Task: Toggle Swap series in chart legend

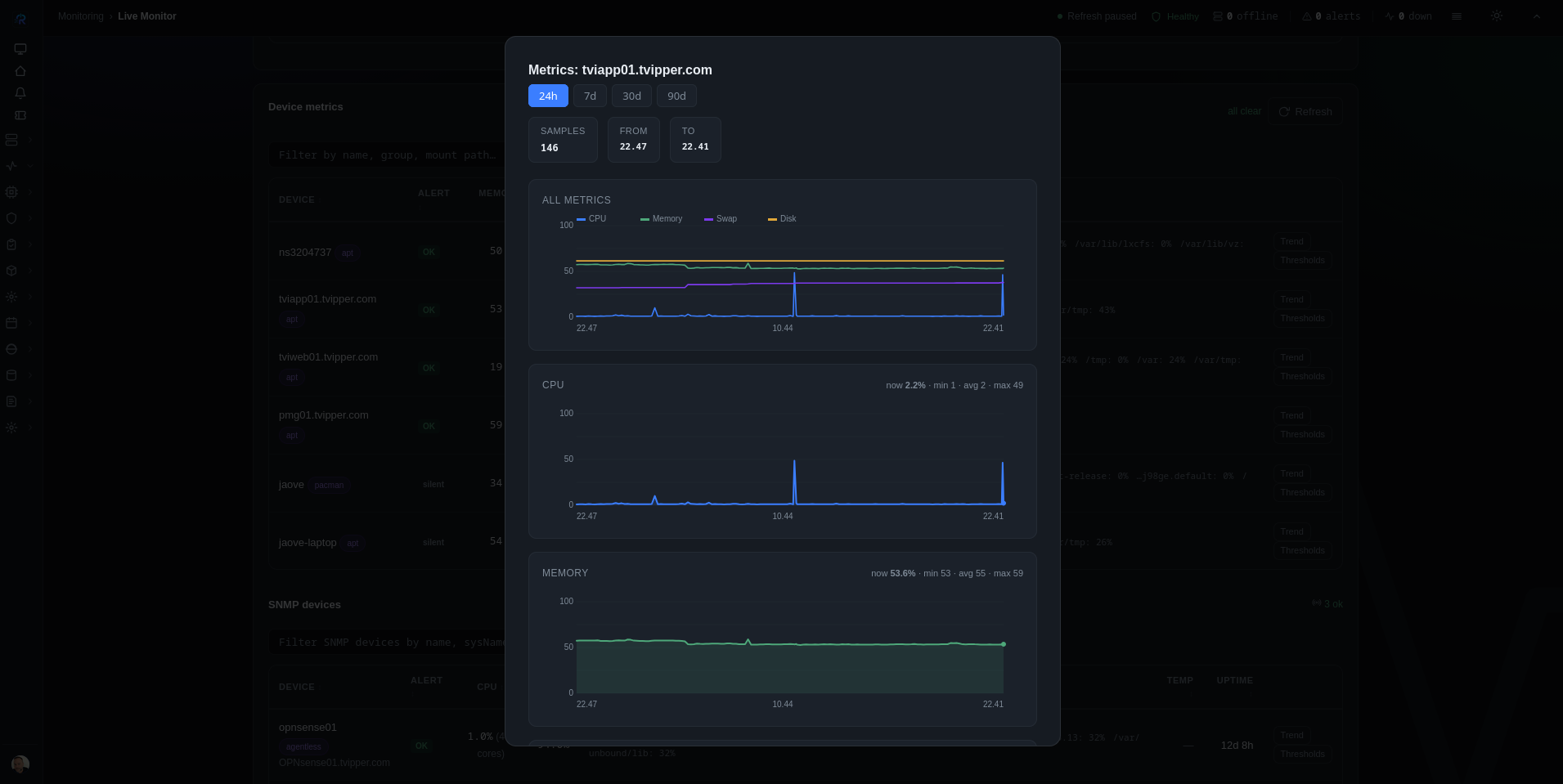Action: click(721, 219)
